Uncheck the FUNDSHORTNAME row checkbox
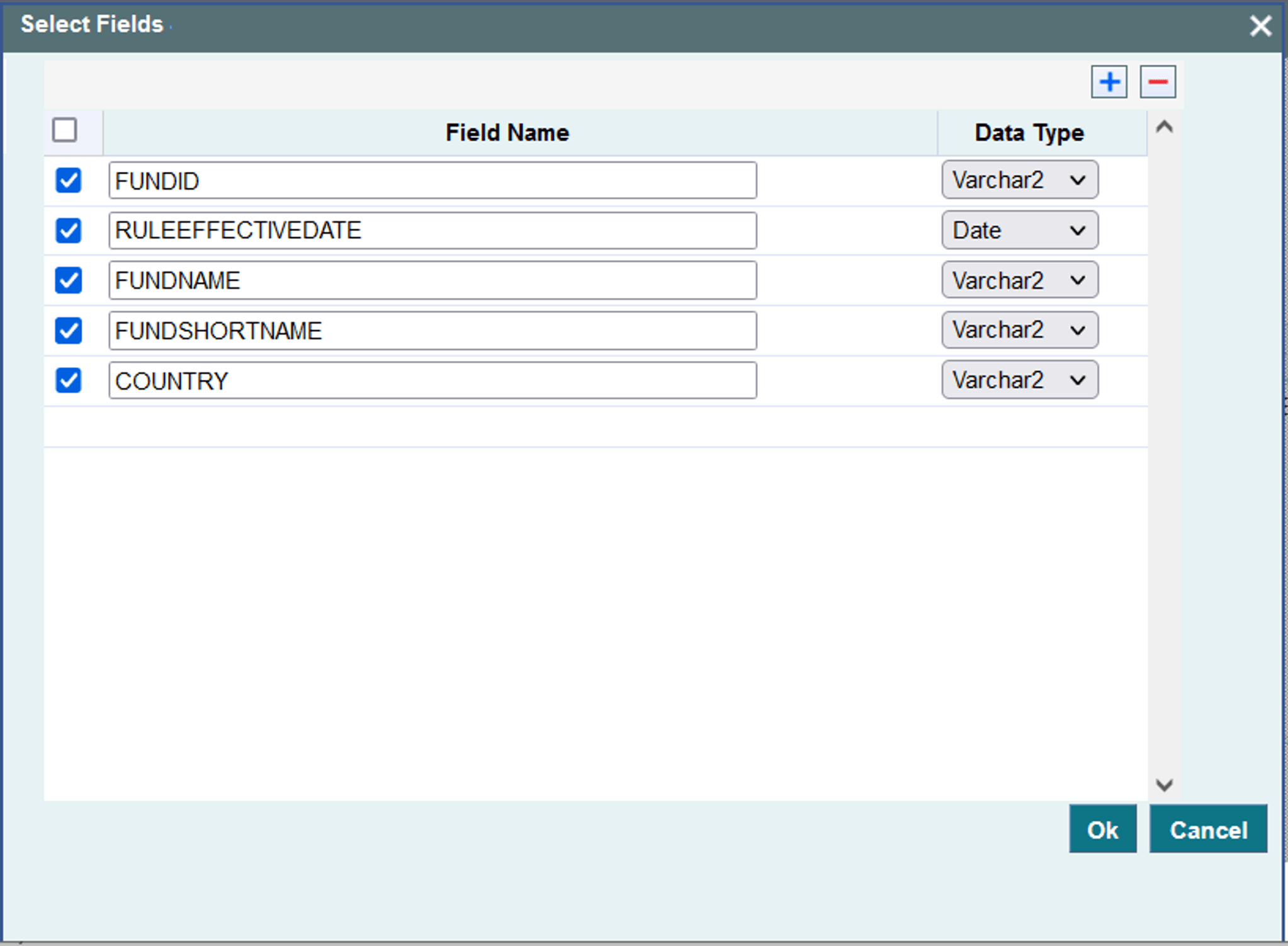 coord(68,331)
